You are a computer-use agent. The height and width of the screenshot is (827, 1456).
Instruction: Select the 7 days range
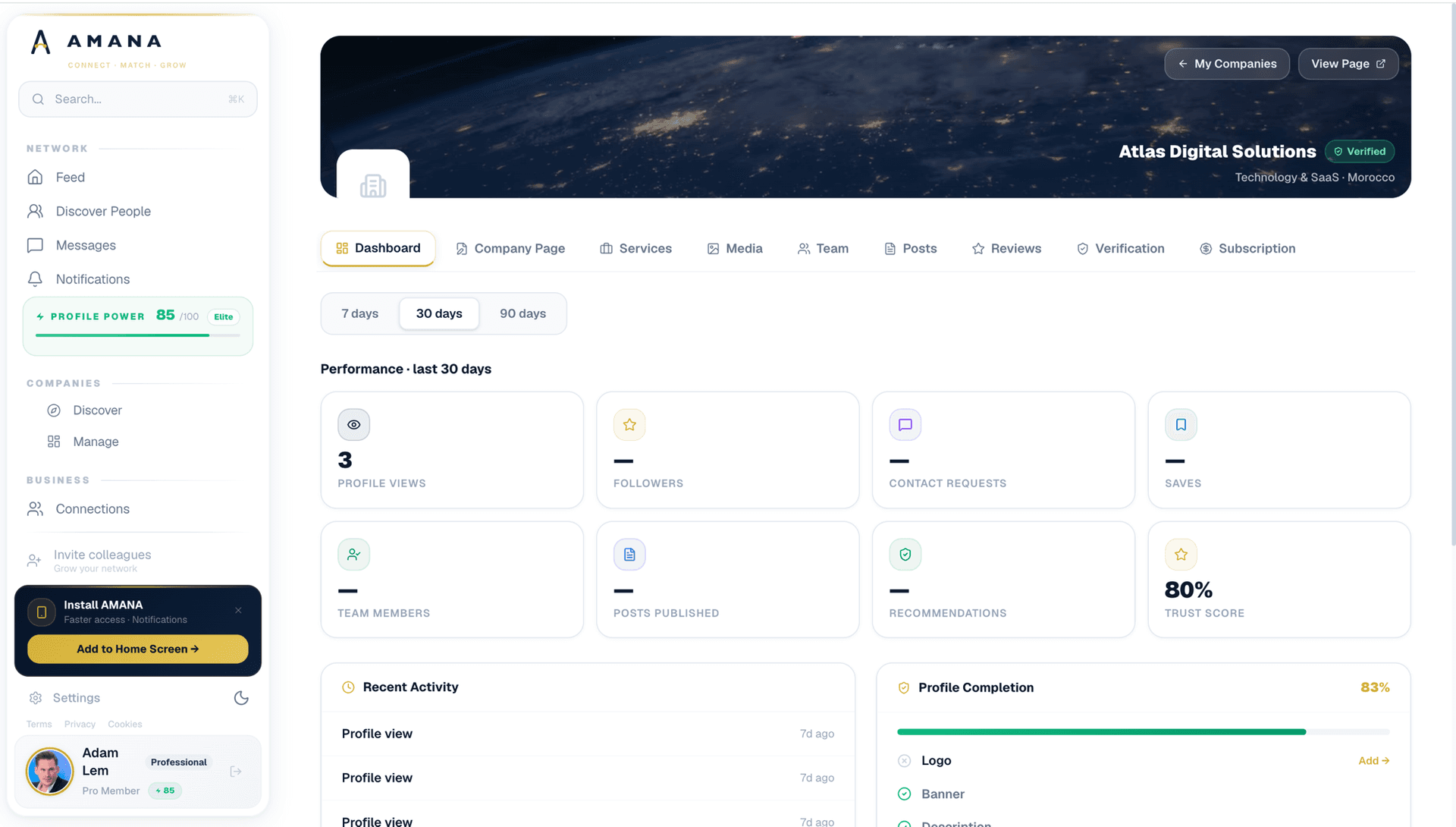[x=360, y=314]
